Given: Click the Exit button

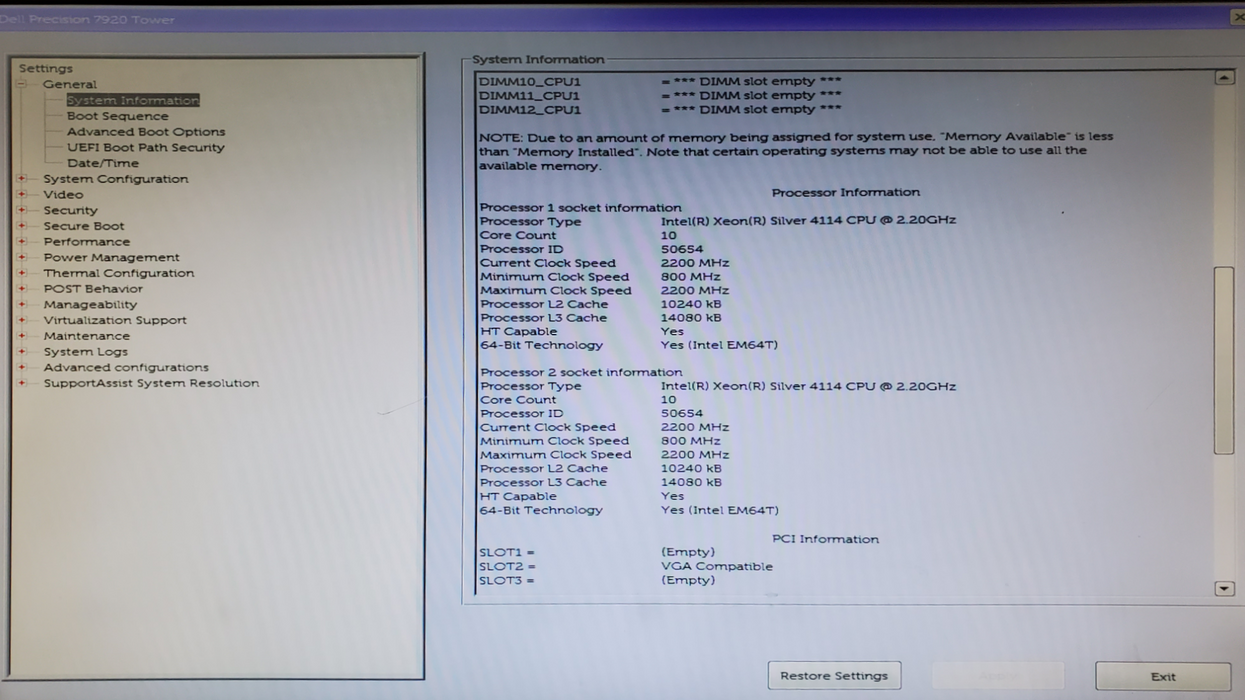Looking at the screenshot, I should point(1163,677).
